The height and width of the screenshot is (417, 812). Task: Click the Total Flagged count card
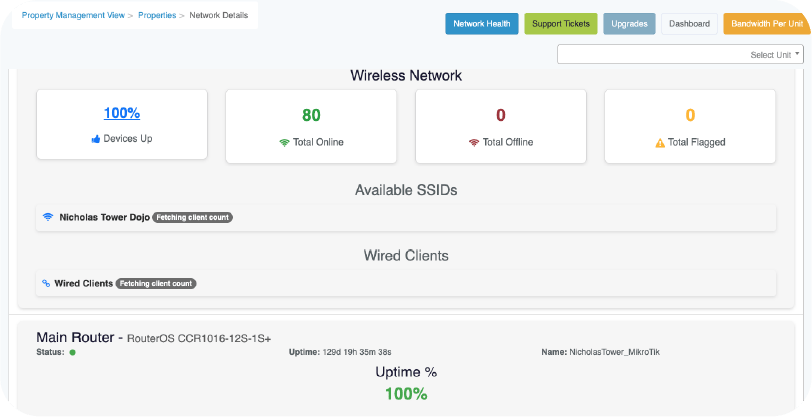690,126
